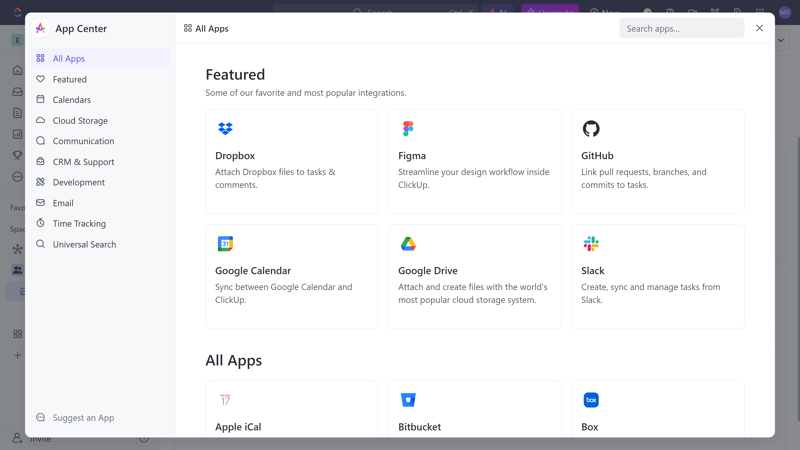The width and height of the screenshot is (800, 450).
Task: Click the Google Drive triangle icon
Action: 408,244
